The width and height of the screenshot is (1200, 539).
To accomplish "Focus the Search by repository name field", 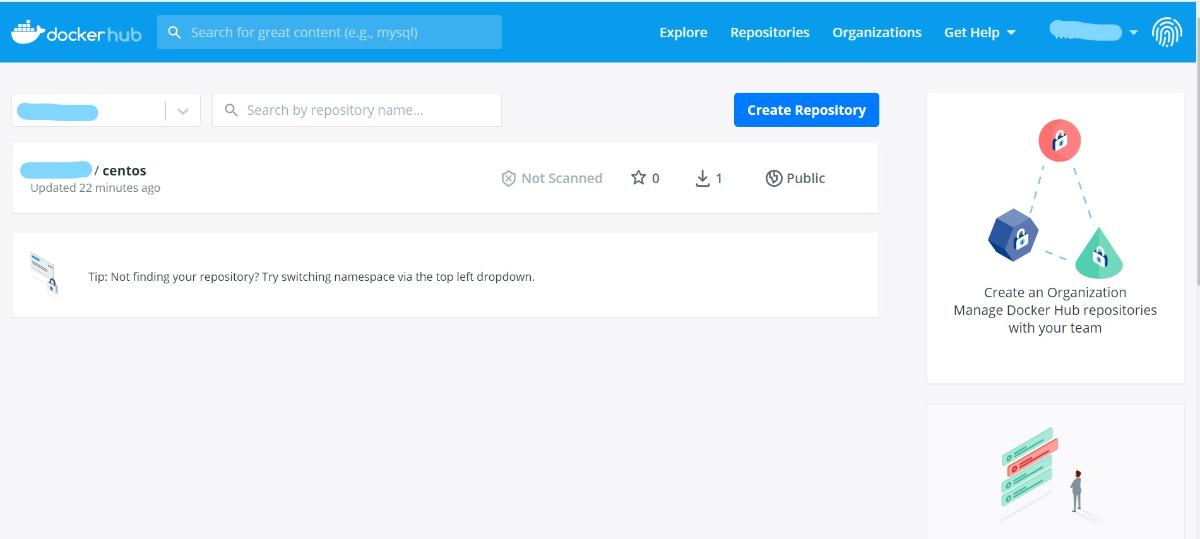I will tap(357, 110).
